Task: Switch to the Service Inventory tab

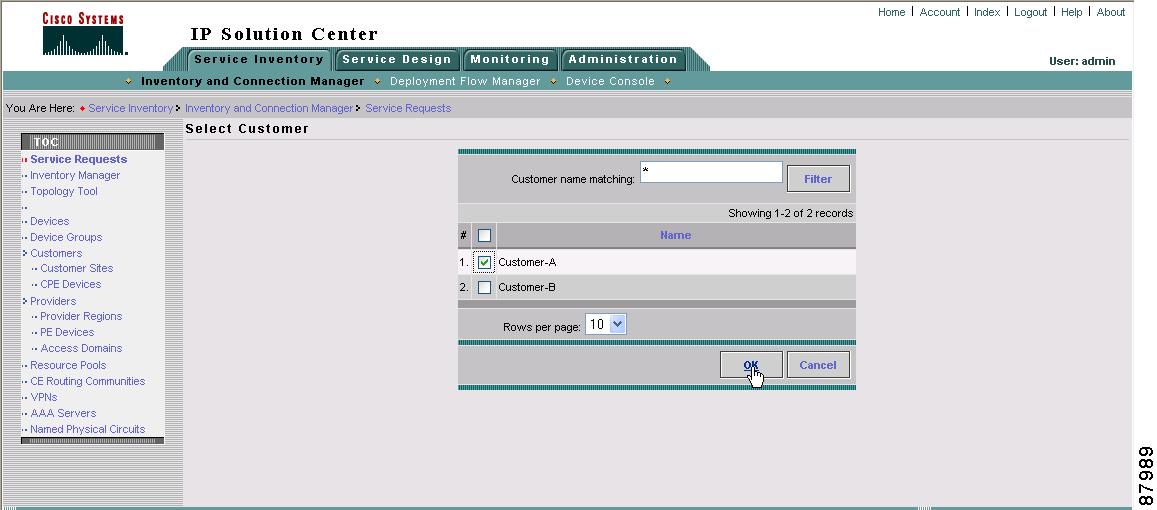Action: click(x=259, y=59)
